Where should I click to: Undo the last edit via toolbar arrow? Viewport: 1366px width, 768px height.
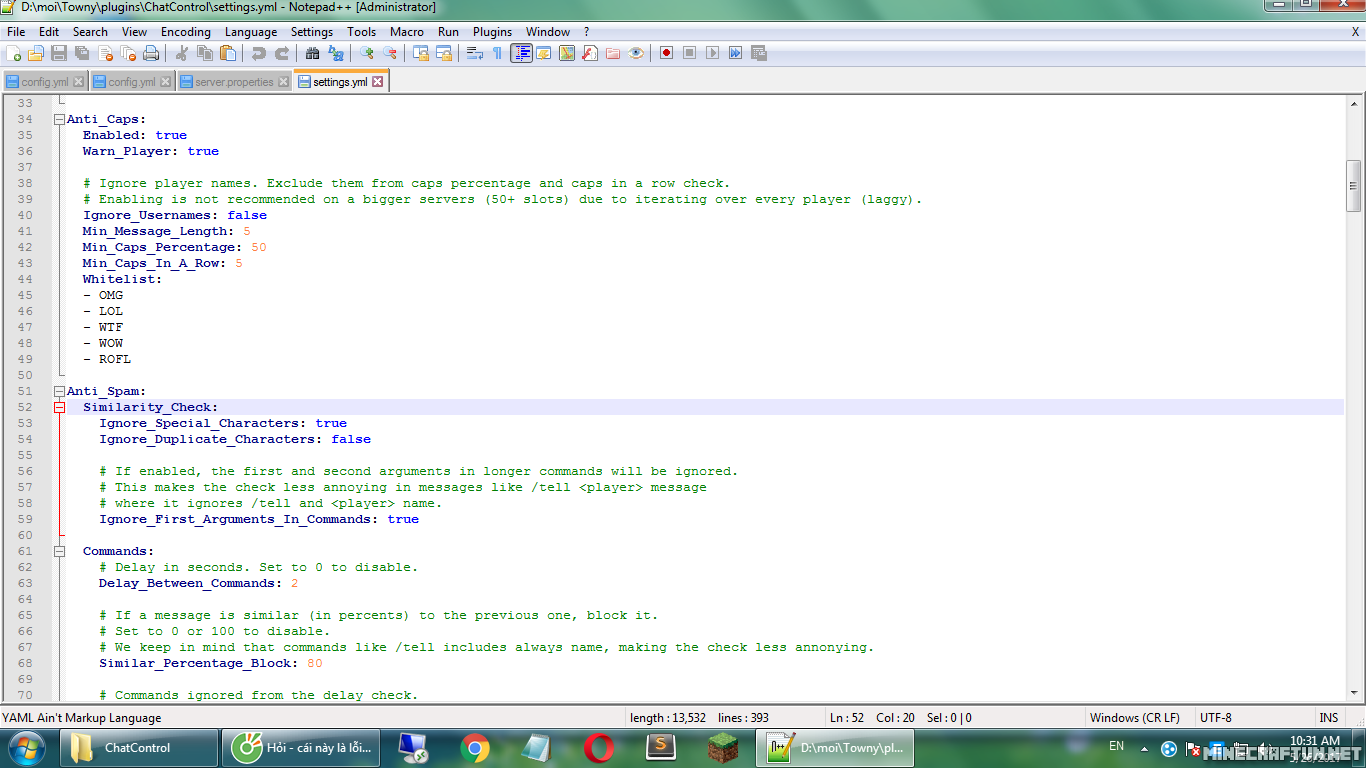pos(257,53)
